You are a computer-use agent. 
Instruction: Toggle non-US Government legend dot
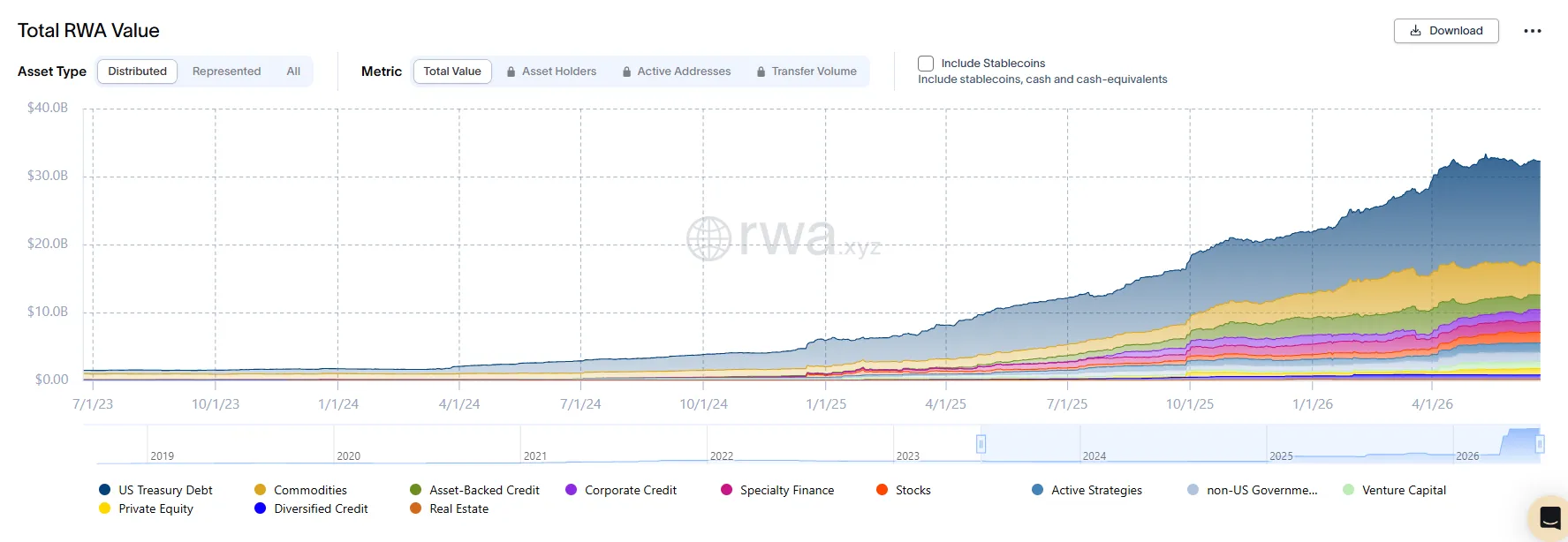(x=1193, y=490)
